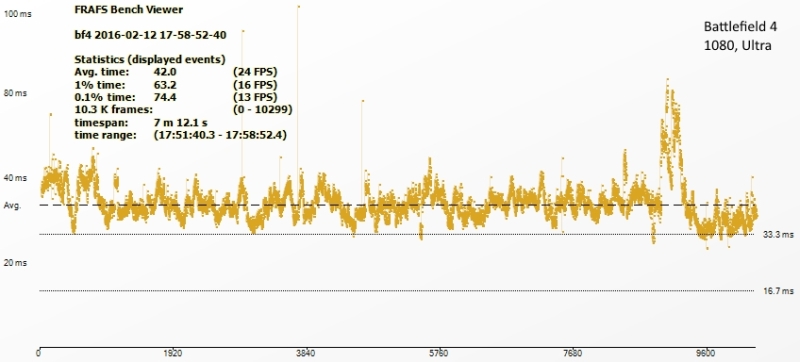The width and height of the screenshot is (800, 362).
Task: Click the (16 FPS) value
Action: 255,84
